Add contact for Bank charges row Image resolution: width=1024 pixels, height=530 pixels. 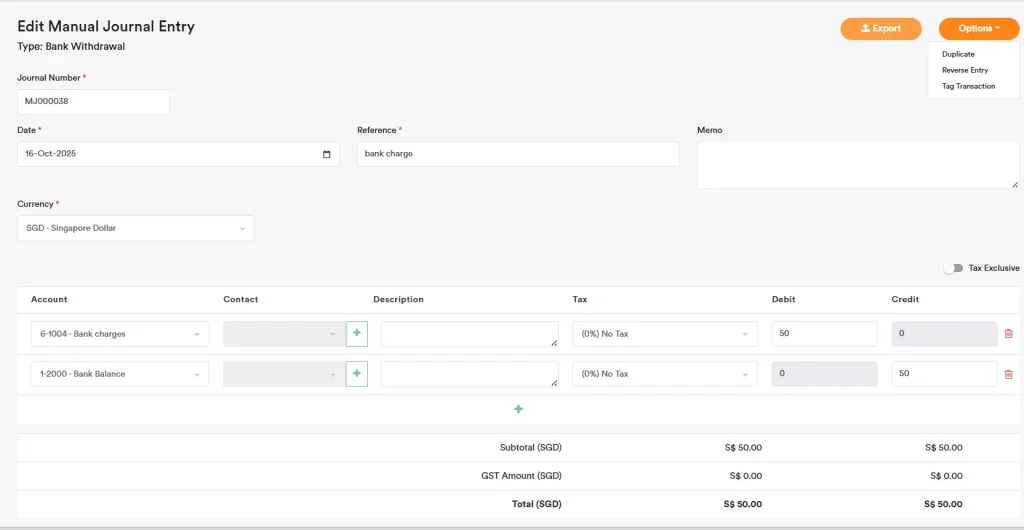tap(357, 333)
